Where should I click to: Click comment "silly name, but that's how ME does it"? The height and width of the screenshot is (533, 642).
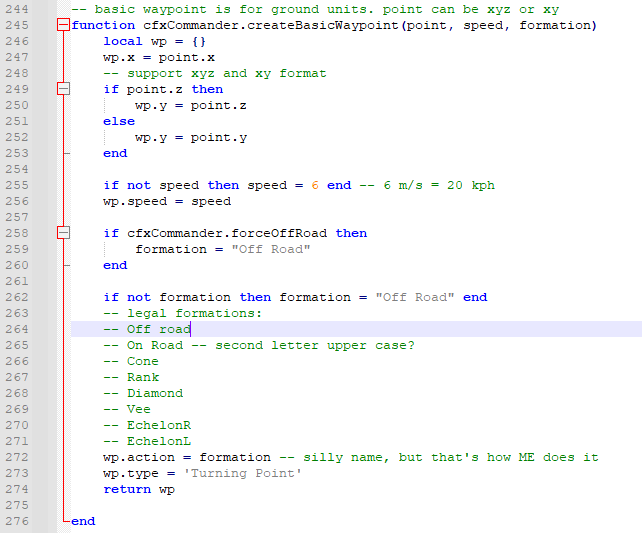[x=439, y=457]
